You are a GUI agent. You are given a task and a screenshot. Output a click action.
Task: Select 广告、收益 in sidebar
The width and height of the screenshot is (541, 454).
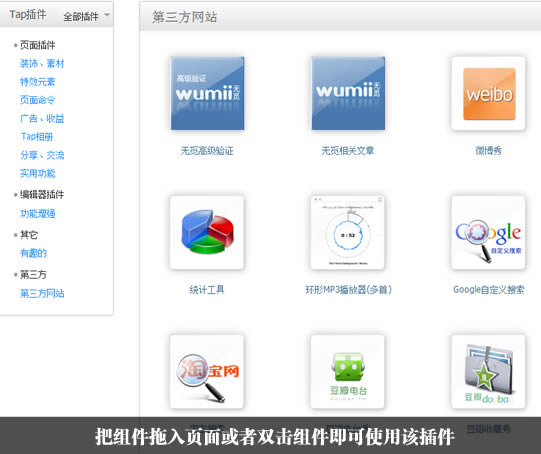pos(42,118)
